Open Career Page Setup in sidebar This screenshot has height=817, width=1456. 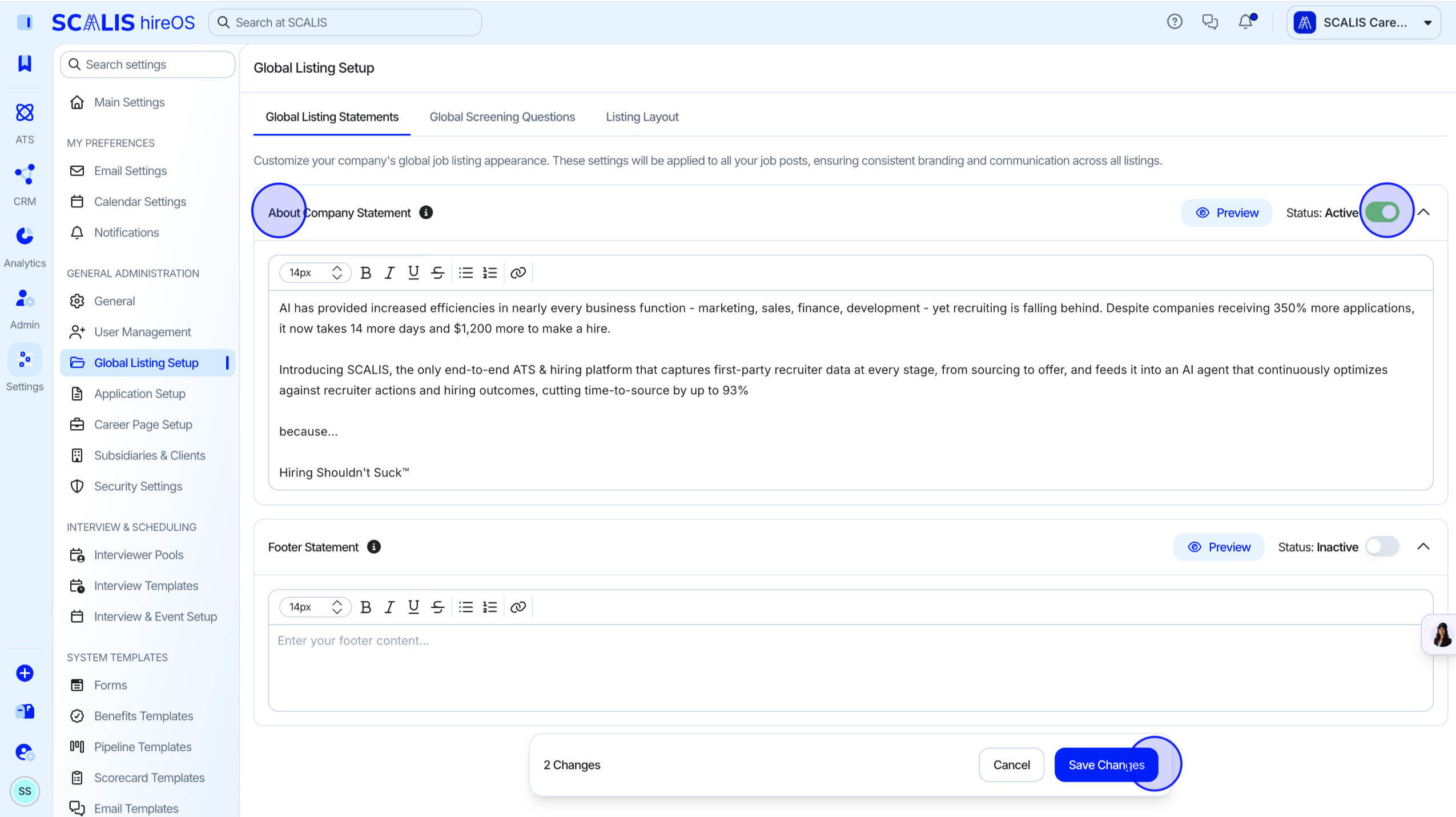coord(147,424)
